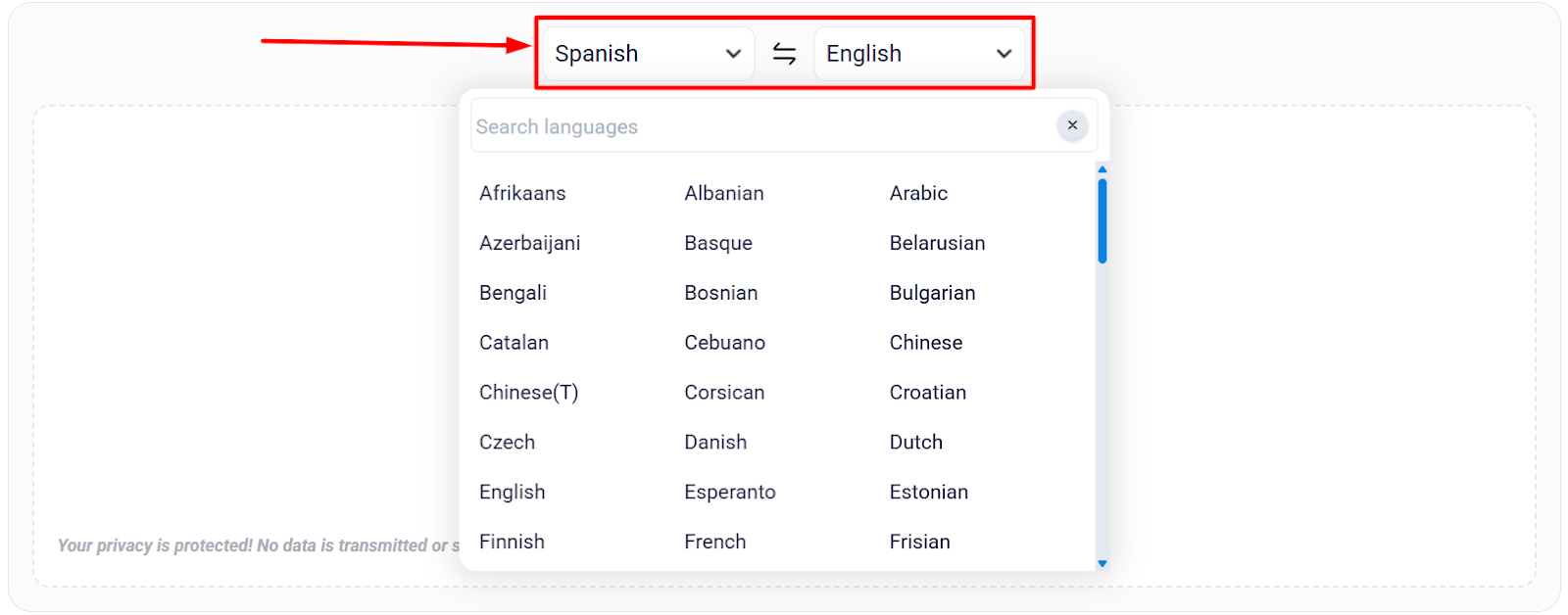1568x615 pixels.
Task: Click the blue scrollbar thumb
Action: (1103, 220)
